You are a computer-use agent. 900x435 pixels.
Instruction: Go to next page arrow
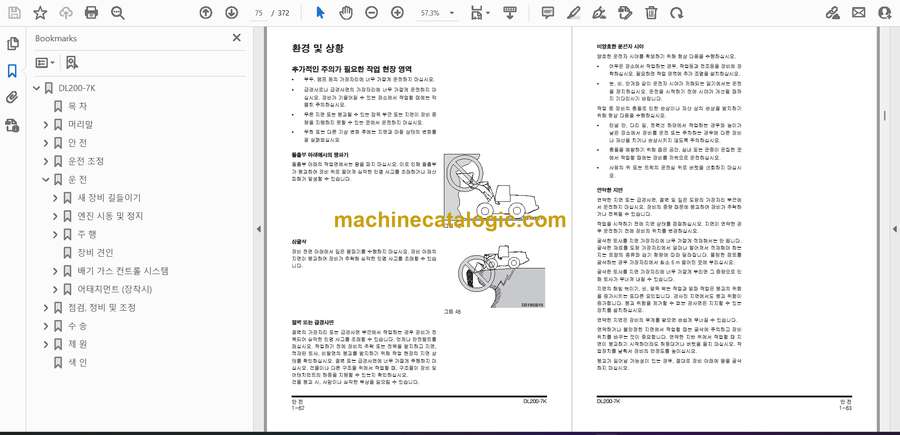point(231,13)
